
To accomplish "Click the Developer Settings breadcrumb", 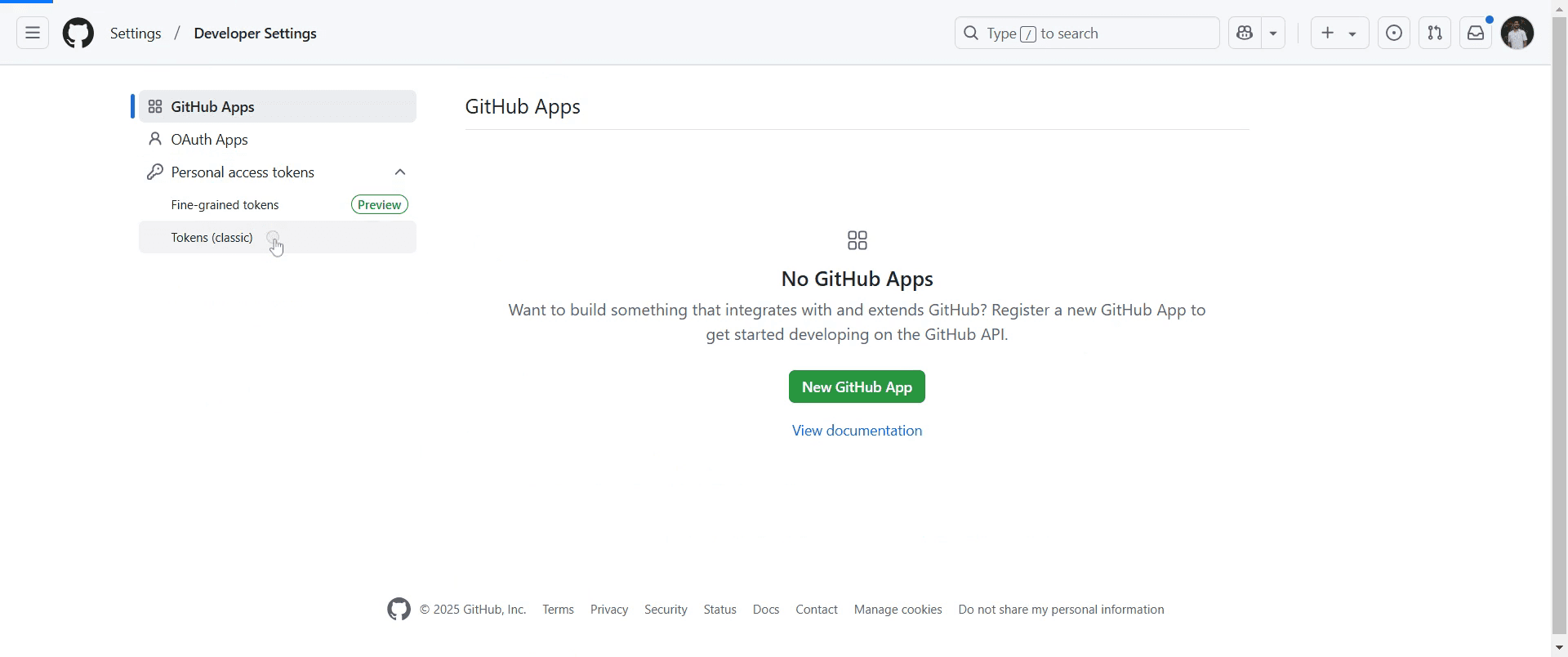I will [256, 34].
